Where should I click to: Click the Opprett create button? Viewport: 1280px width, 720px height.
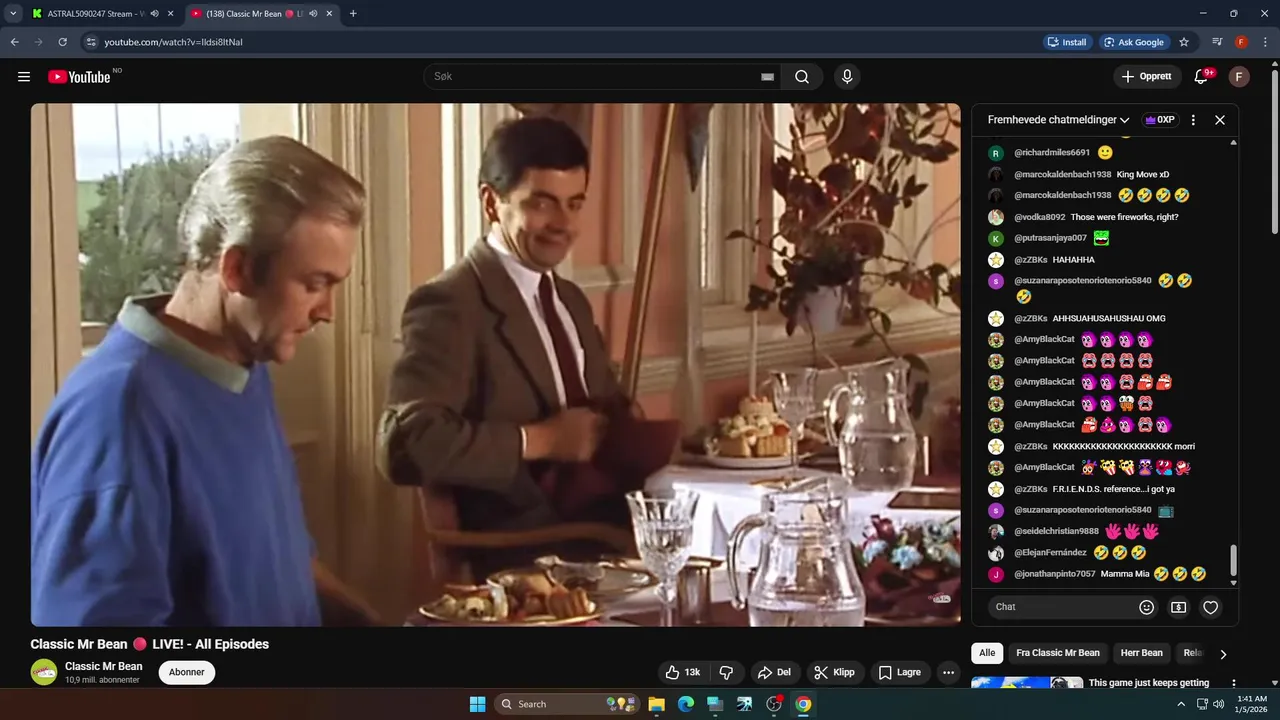click(x=1147, y=77)
